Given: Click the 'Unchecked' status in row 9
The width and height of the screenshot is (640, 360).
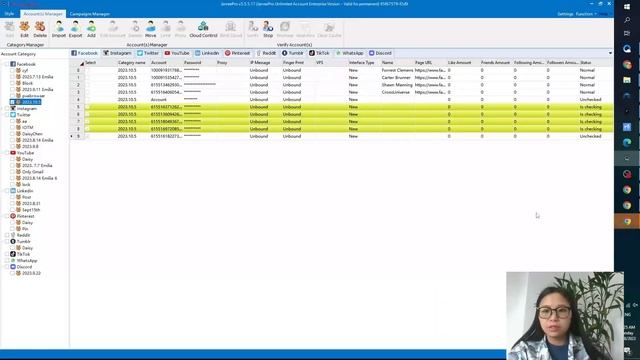Looking at the screenshot, I should [x=590, y=136].
